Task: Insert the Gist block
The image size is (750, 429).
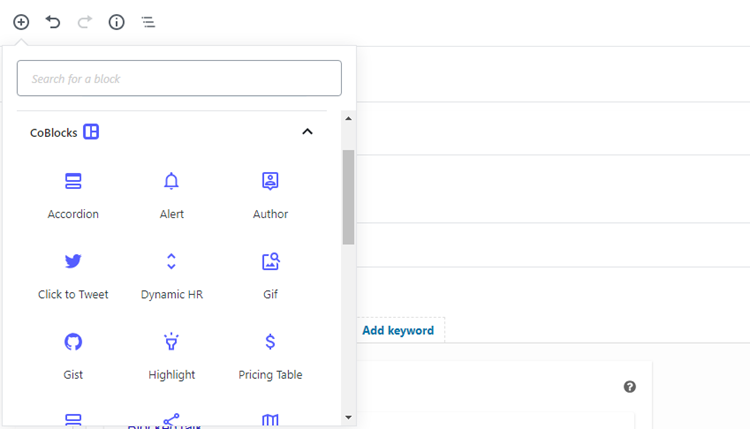Action: point(73,357)
